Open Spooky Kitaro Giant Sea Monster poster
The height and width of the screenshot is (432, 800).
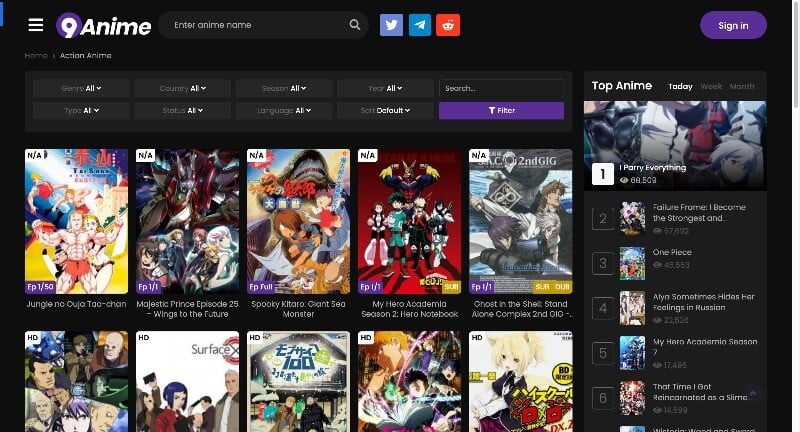tap(298, 221)
